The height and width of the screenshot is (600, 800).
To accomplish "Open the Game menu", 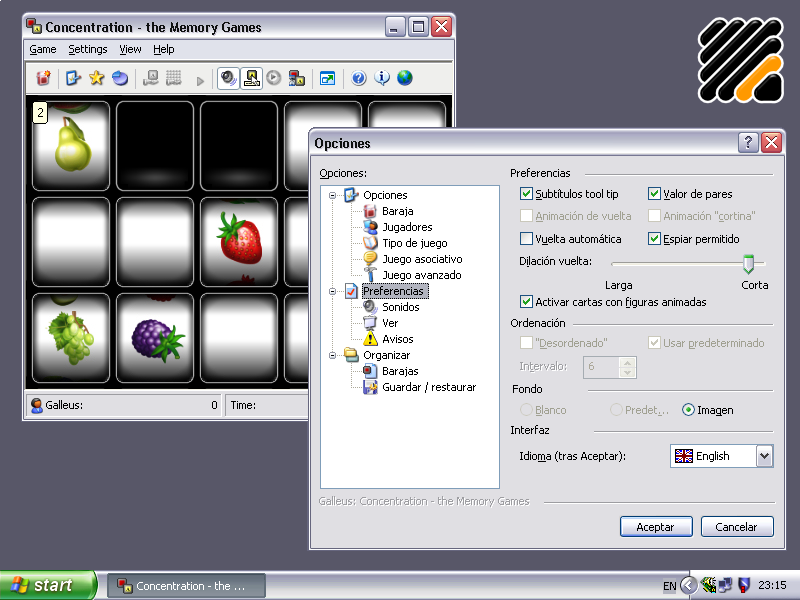I will pos(43,49).
